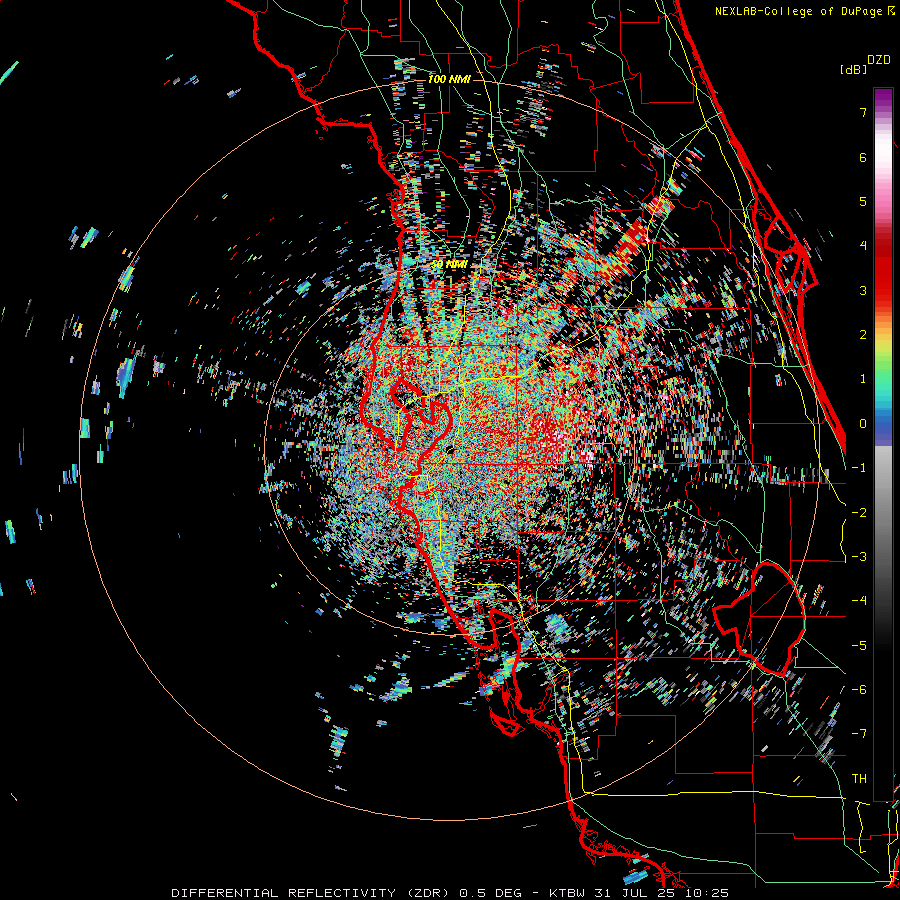Click the DZD legend title

(x=879, y=59)
